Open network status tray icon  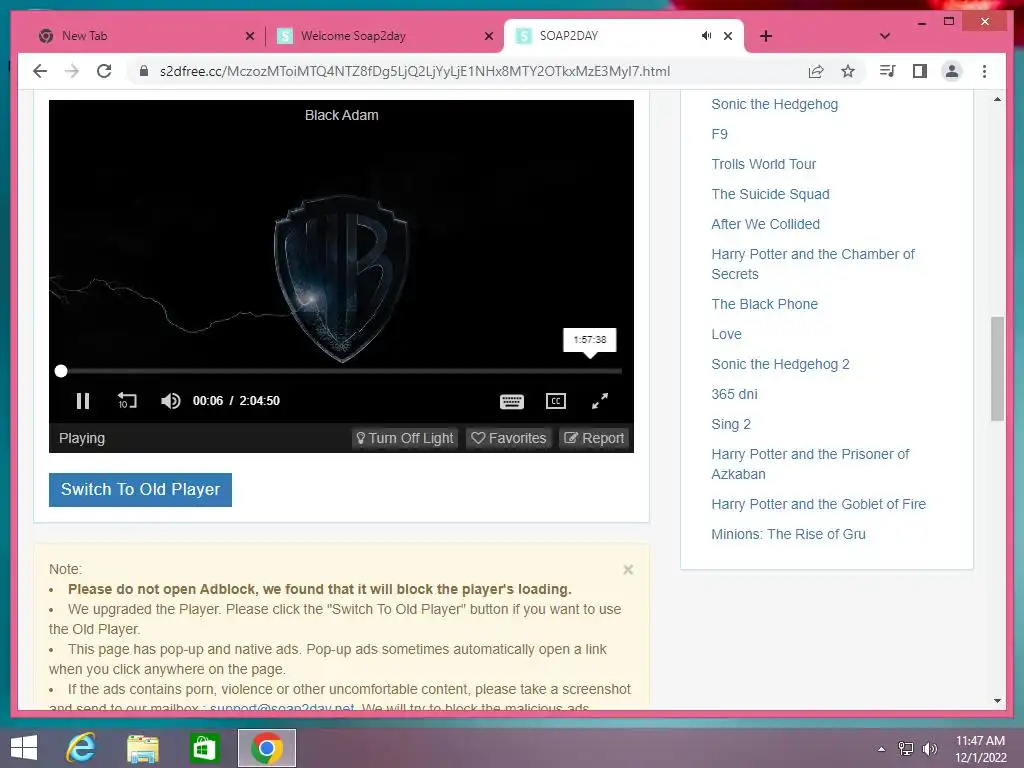906,749
